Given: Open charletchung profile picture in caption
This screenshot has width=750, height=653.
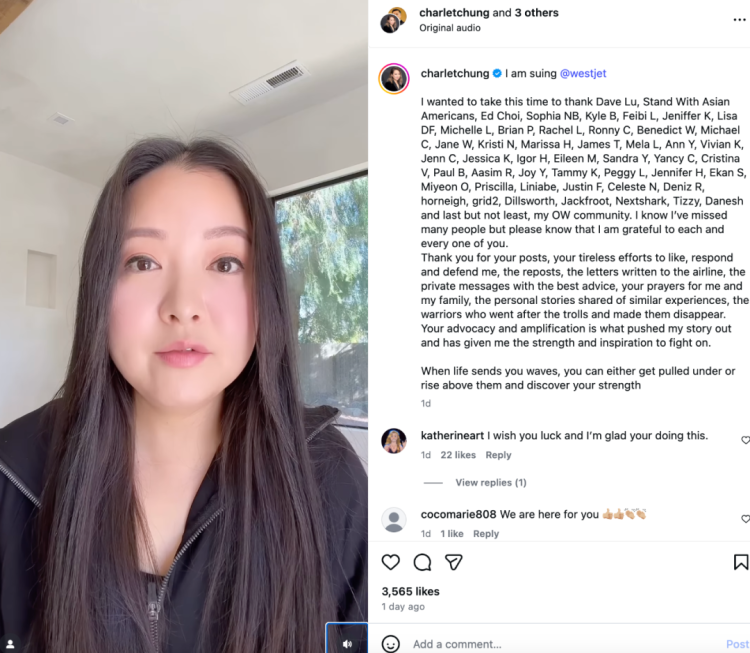Looking at the screenshot, I should coord(394,78).
